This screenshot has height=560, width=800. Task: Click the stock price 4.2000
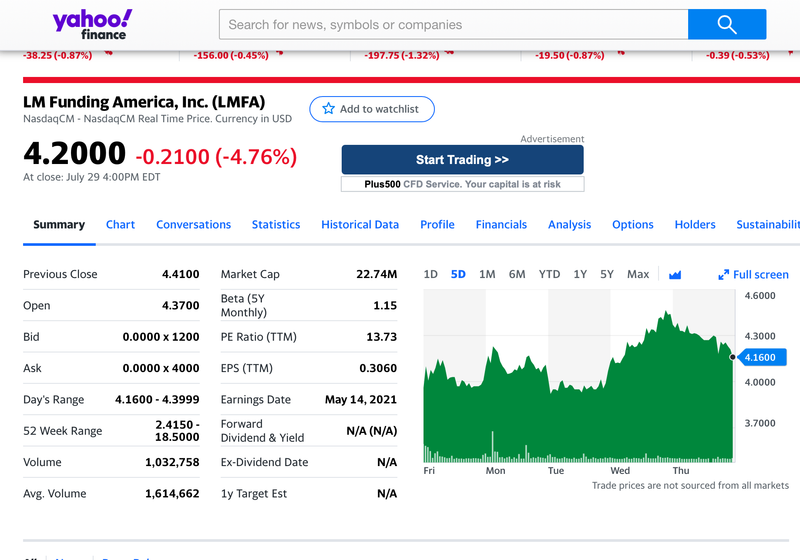pyautogui.click(x=74, y=153)
